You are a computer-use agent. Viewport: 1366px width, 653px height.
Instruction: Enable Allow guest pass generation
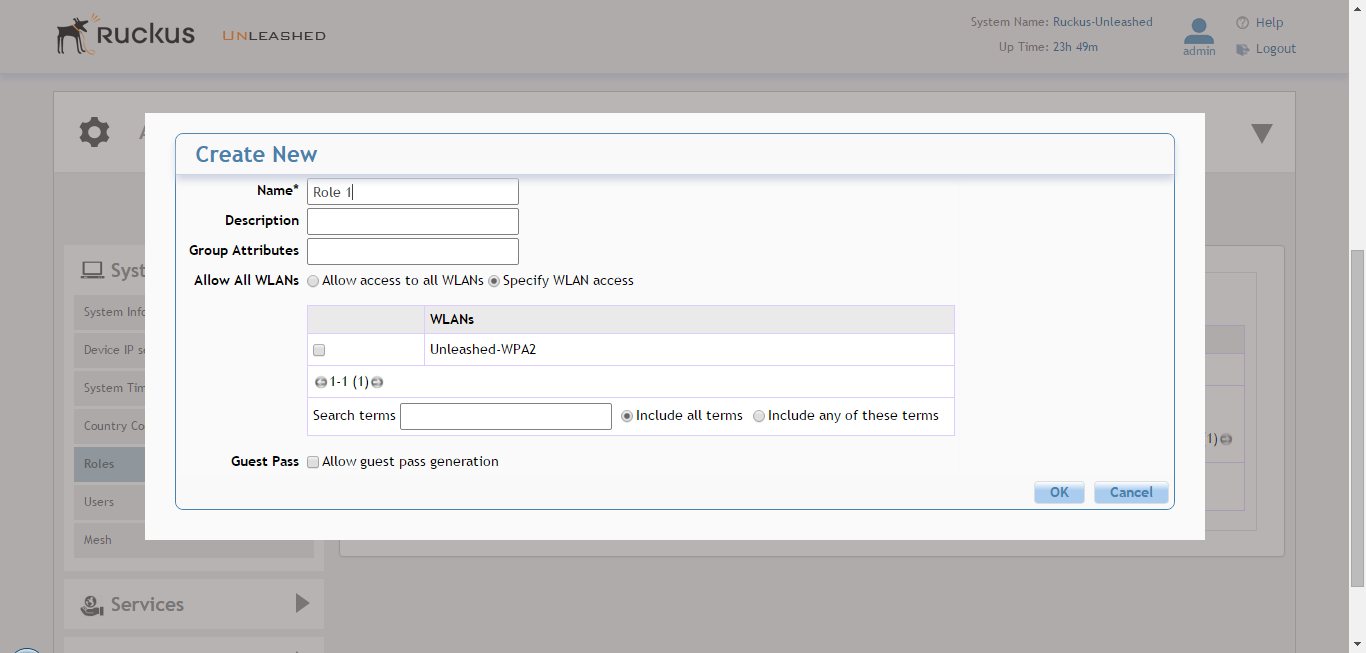[313, 462]
